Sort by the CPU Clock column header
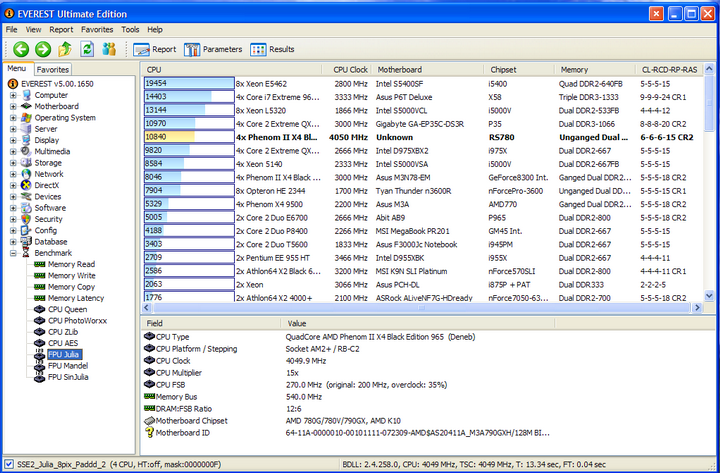This screenshot has width=720, height=473. pos(348,69)
